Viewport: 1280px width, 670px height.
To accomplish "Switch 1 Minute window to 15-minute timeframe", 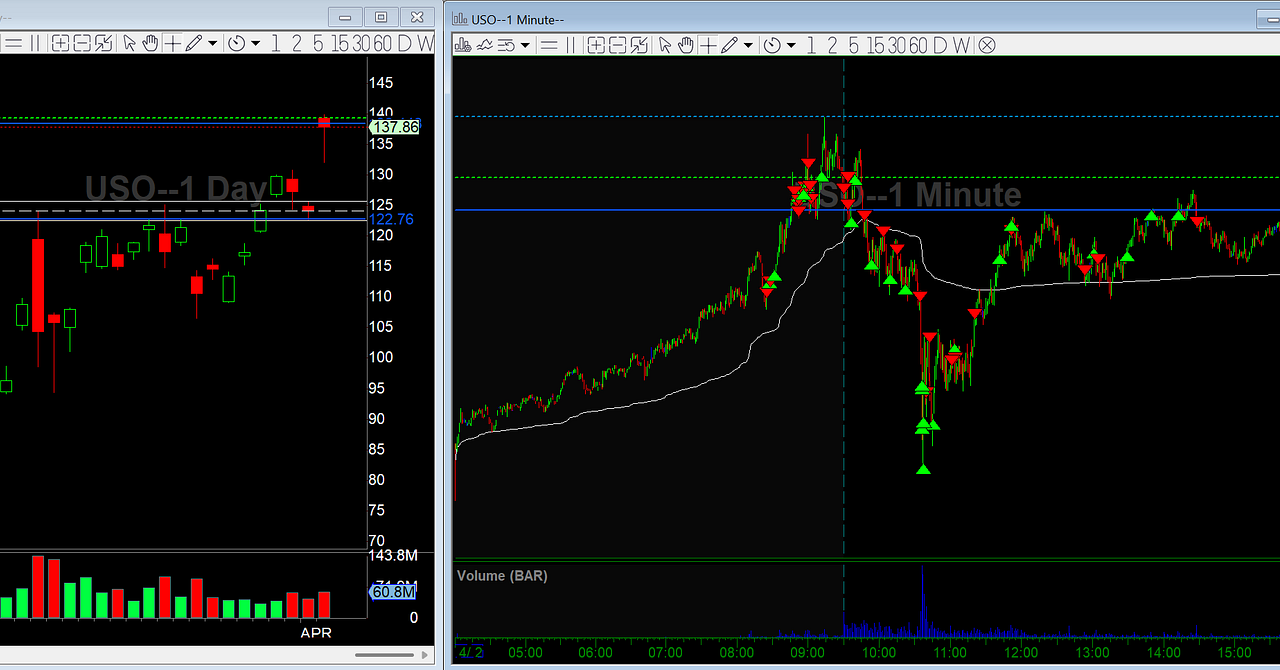I will (x=875, y=45).
